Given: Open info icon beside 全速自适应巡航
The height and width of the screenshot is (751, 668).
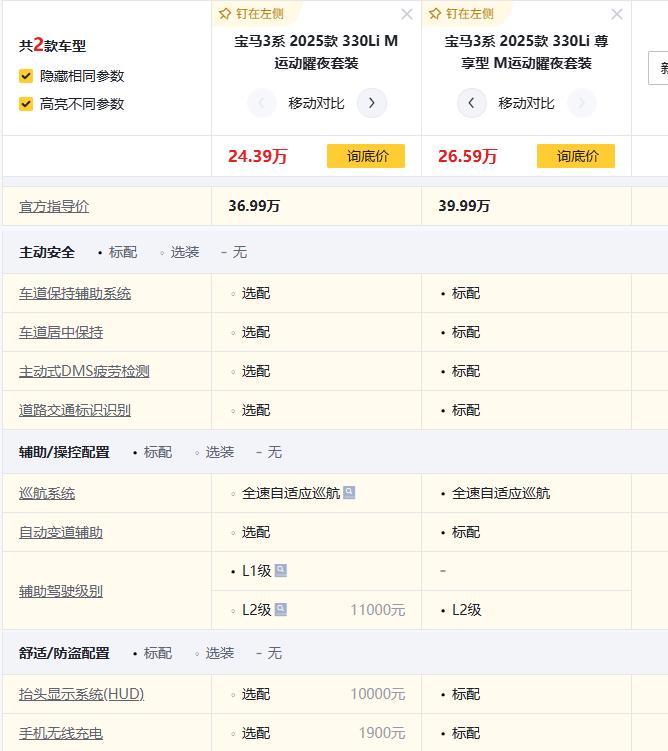Looking at the screenshot, I should [350, 492].
